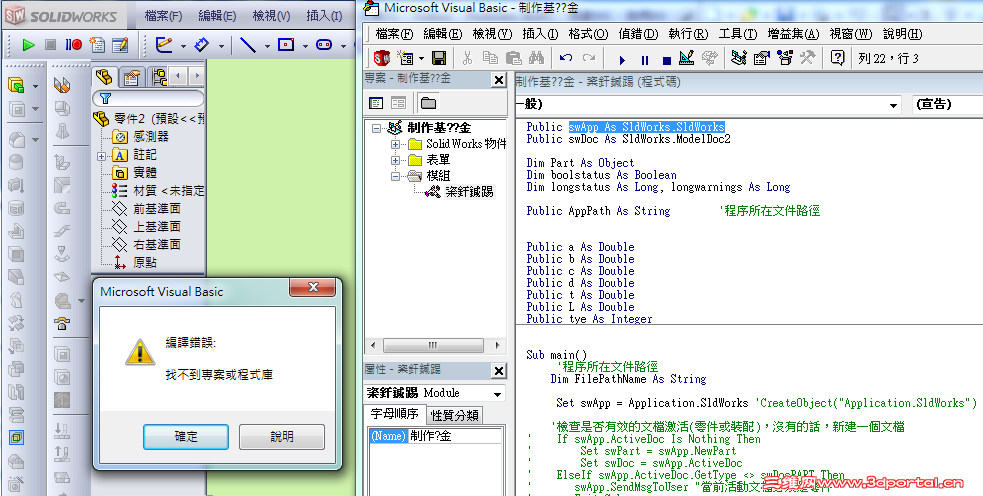Click the filter funnel in the feature tree
Image resolution: width=983 pixels, height=496 pixels.
coord(105,98)
